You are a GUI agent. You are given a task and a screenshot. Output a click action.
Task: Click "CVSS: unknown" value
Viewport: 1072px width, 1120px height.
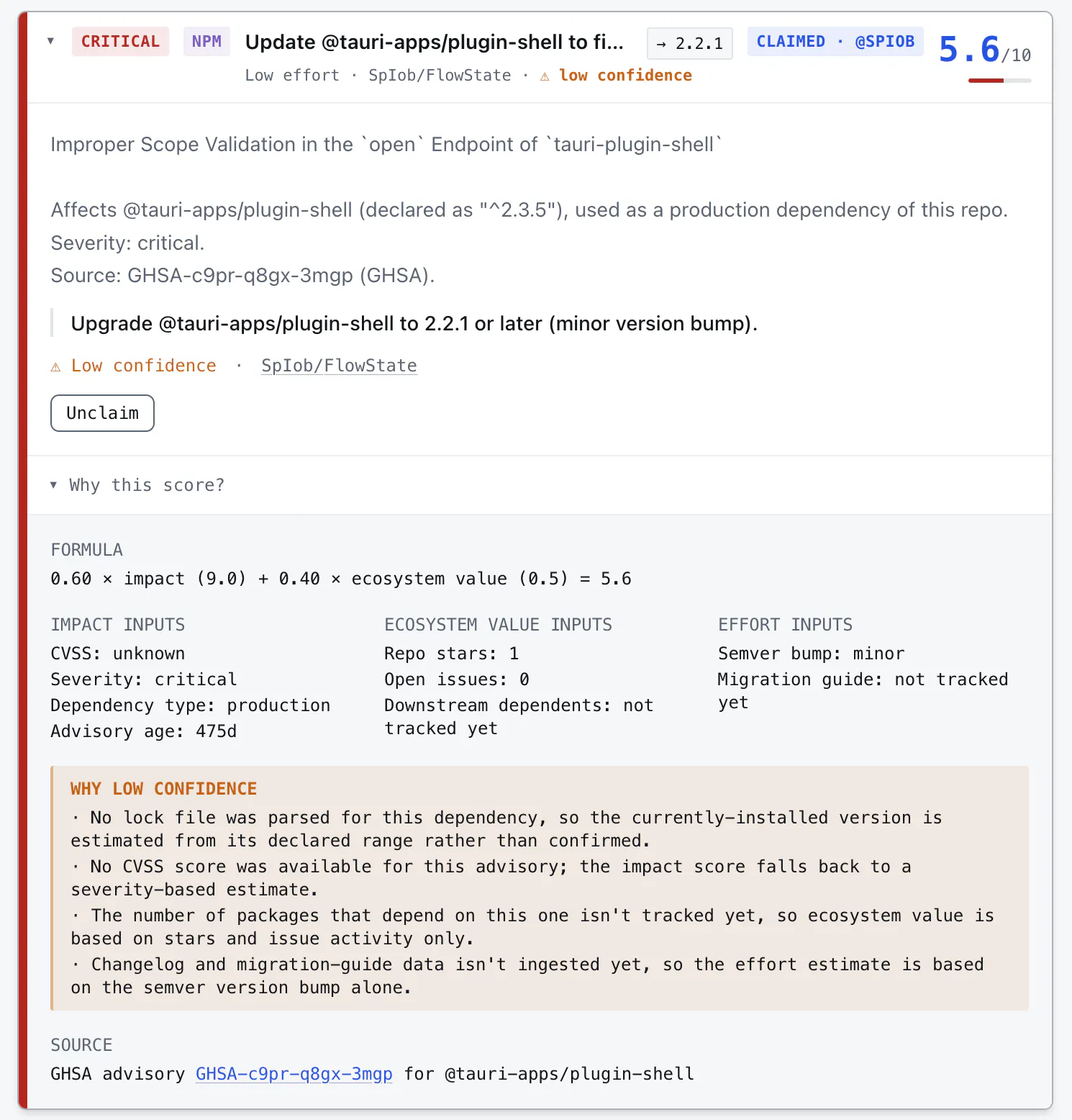pos(117,654)
